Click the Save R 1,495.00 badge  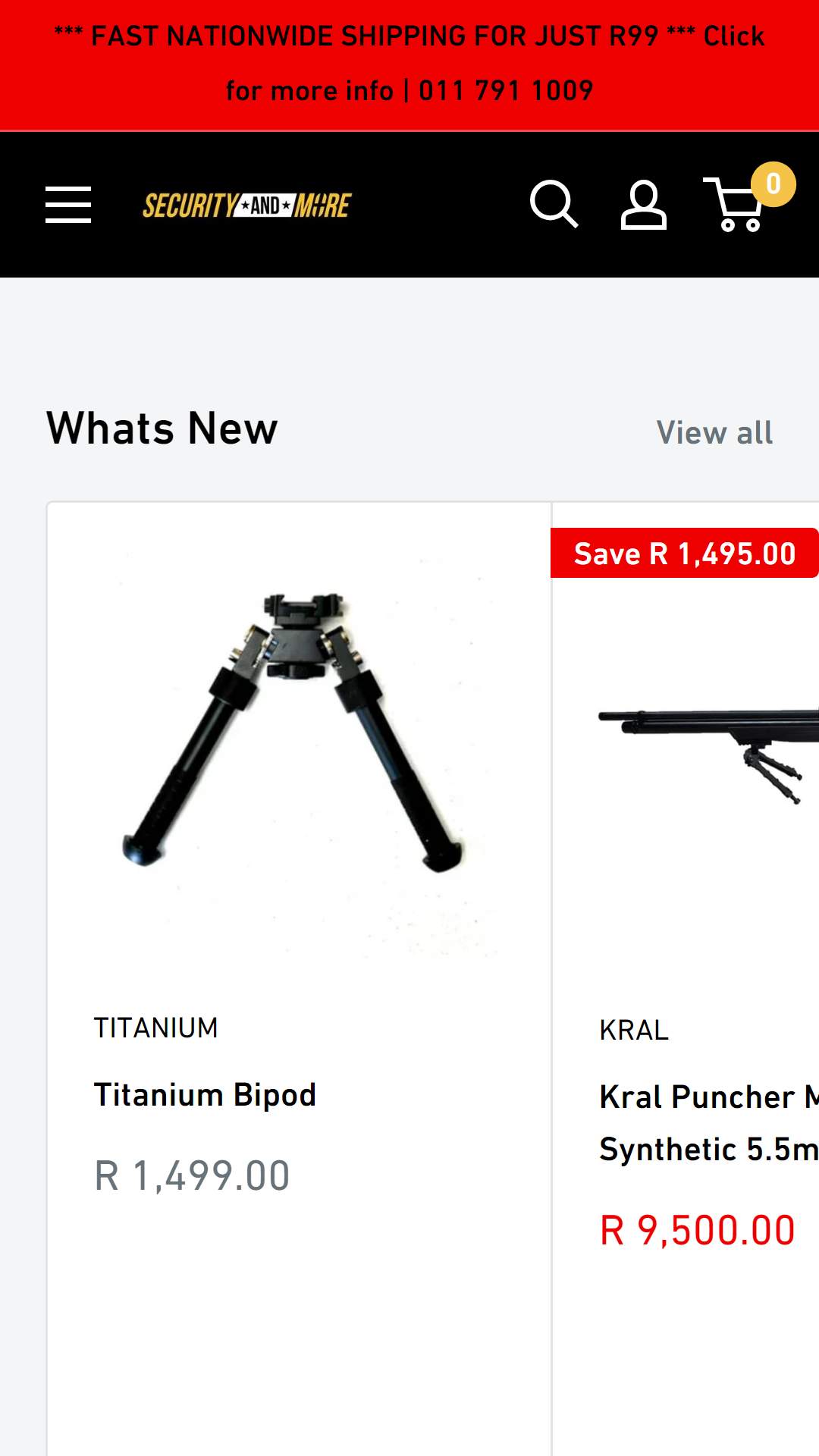pyautogui.click(x=685, y=554)
